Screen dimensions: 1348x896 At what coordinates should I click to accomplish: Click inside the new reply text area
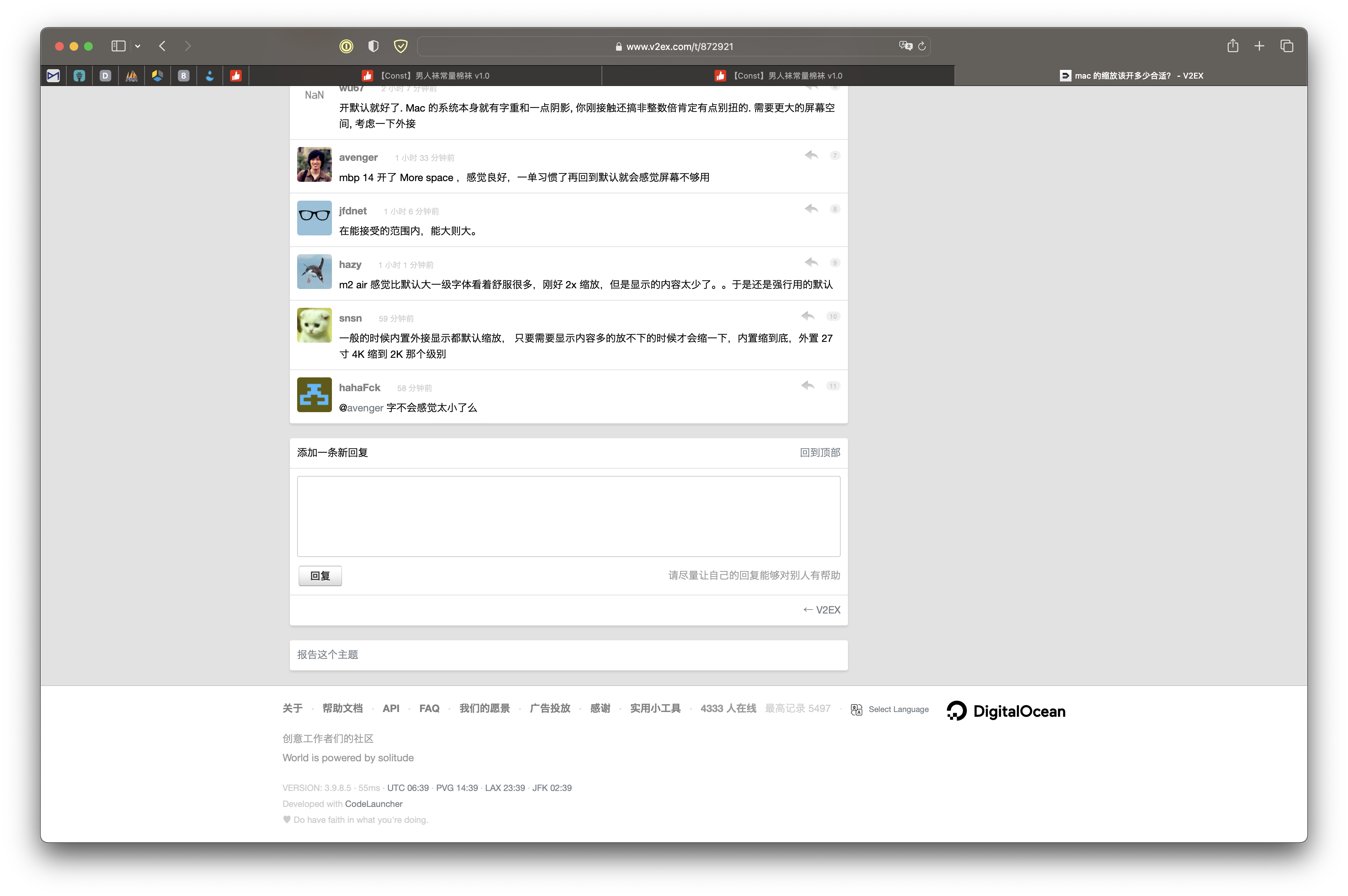[568, 516]
